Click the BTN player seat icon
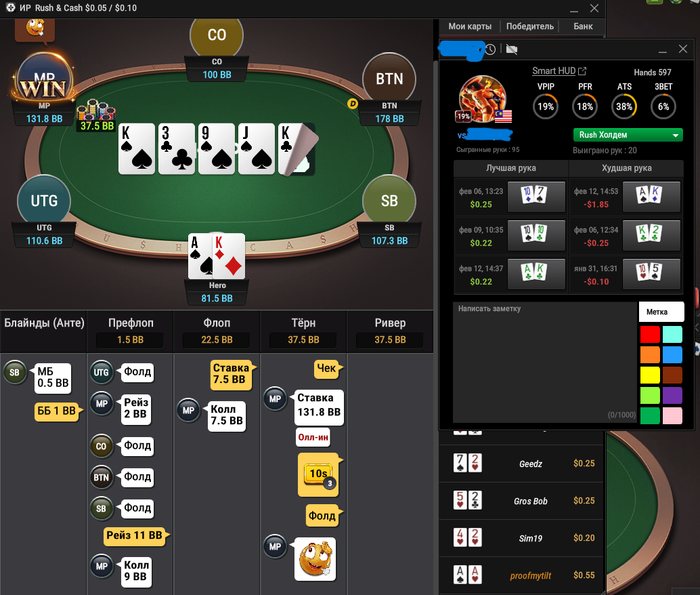700x595 pixels. coord(389,79)
